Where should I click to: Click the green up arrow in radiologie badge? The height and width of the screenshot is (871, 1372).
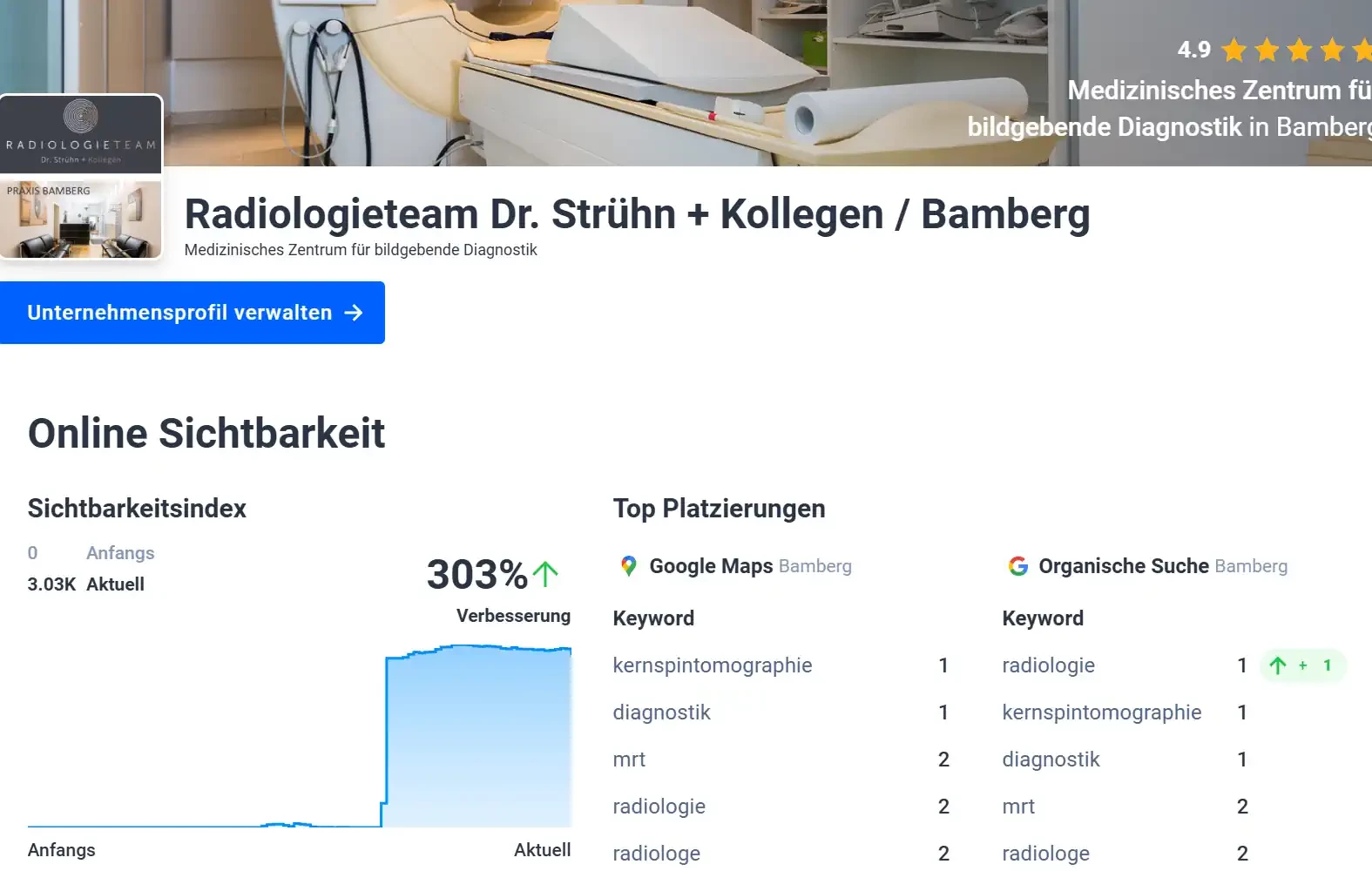(x=1278, y=665)
